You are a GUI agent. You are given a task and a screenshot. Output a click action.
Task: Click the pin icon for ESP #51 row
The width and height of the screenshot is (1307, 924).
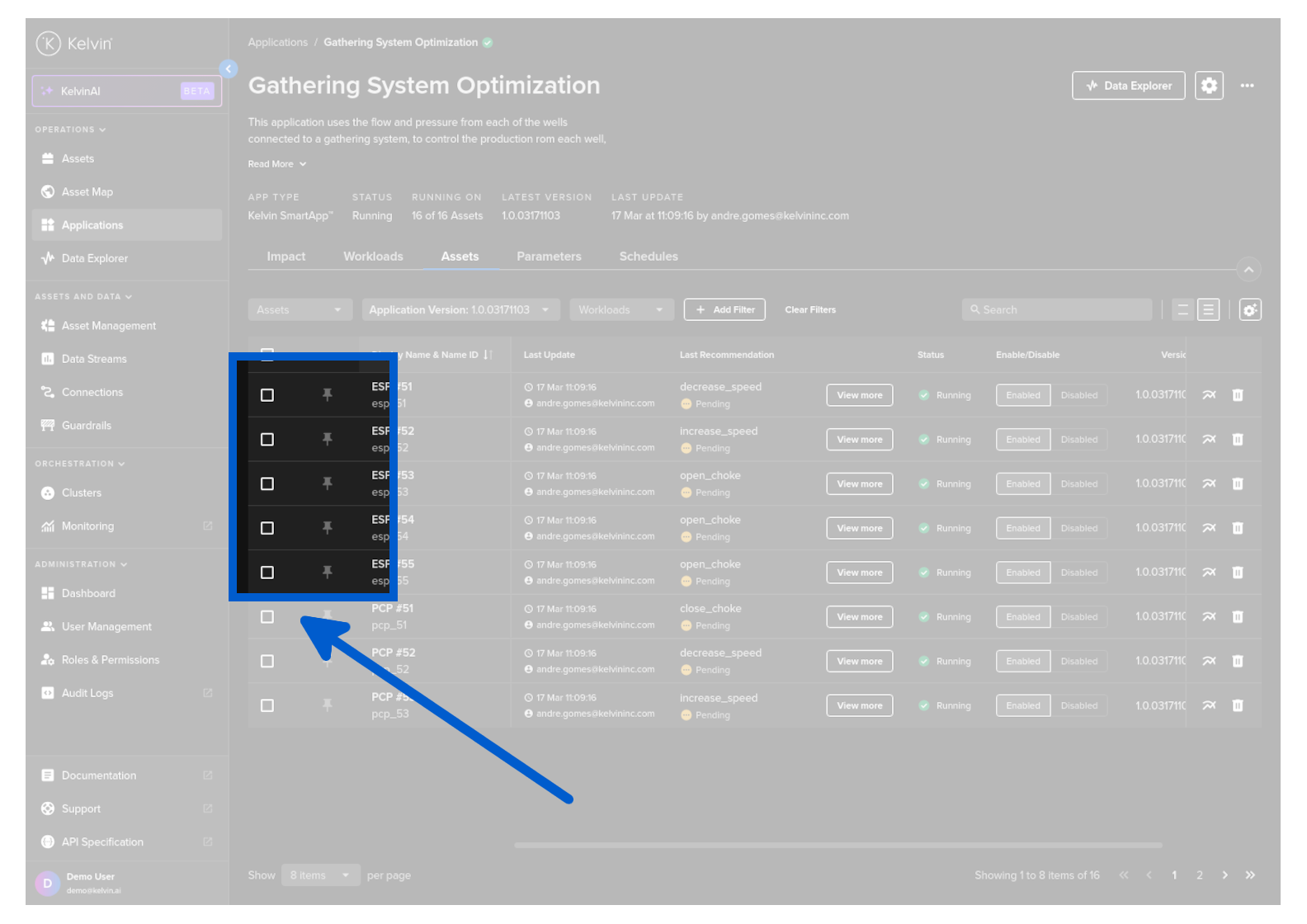(x=328, y=395)
